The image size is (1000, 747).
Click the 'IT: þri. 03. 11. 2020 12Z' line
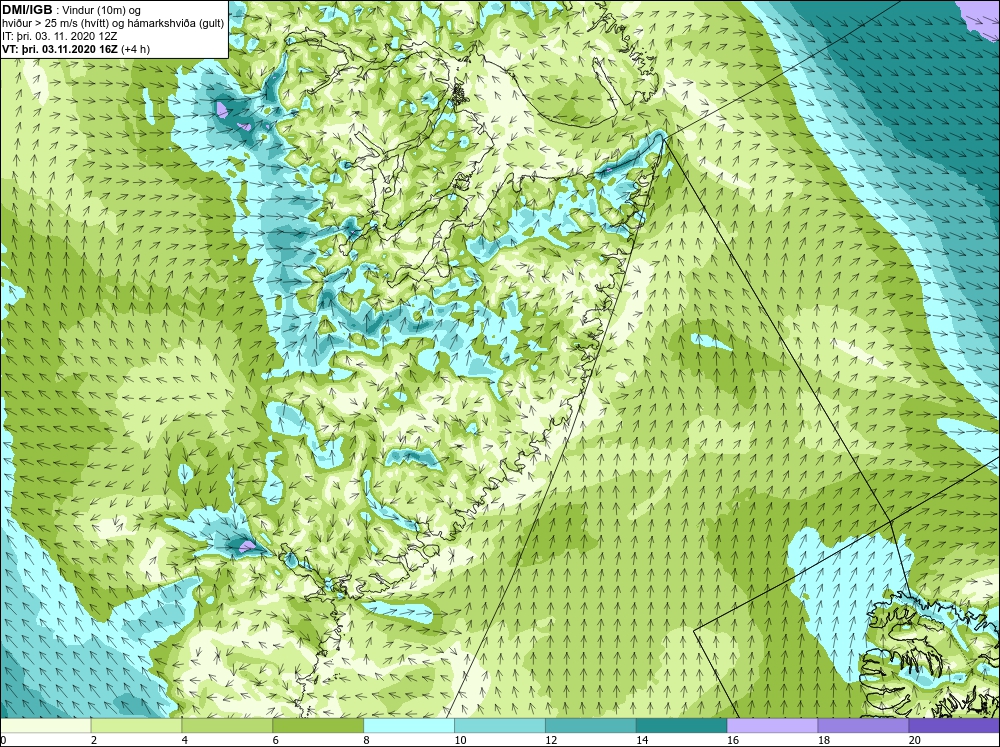point(59,36)
